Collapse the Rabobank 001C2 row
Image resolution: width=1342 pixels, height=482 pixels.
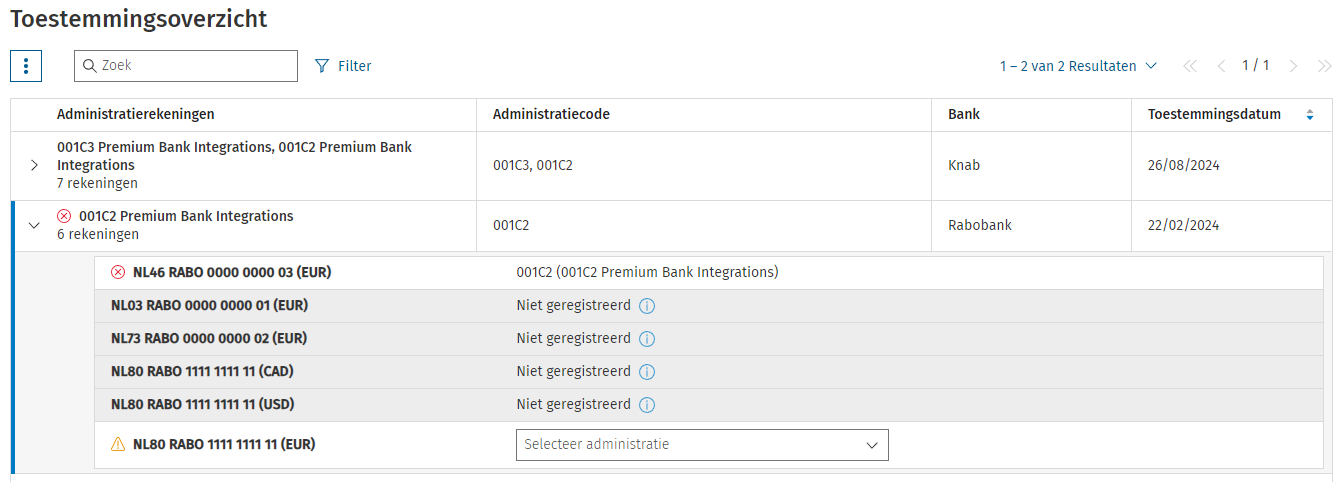coord(34,226)
